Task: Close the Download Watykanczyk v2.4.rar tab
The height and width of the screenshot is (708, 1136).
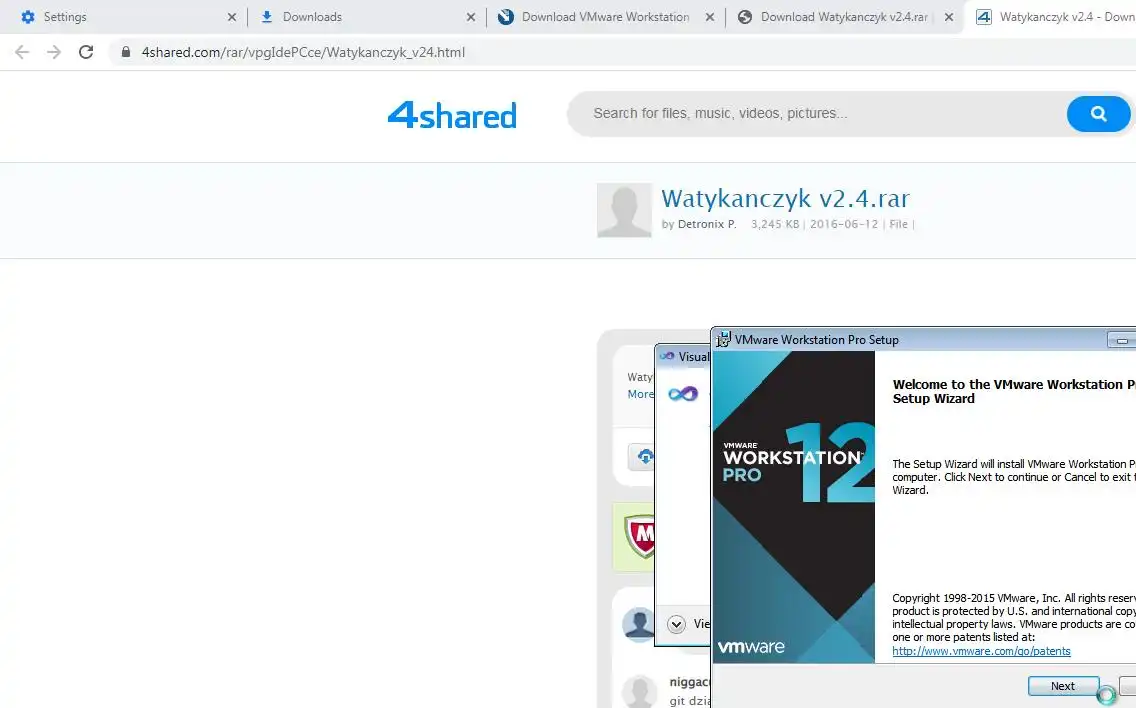Action: [949, 17]
